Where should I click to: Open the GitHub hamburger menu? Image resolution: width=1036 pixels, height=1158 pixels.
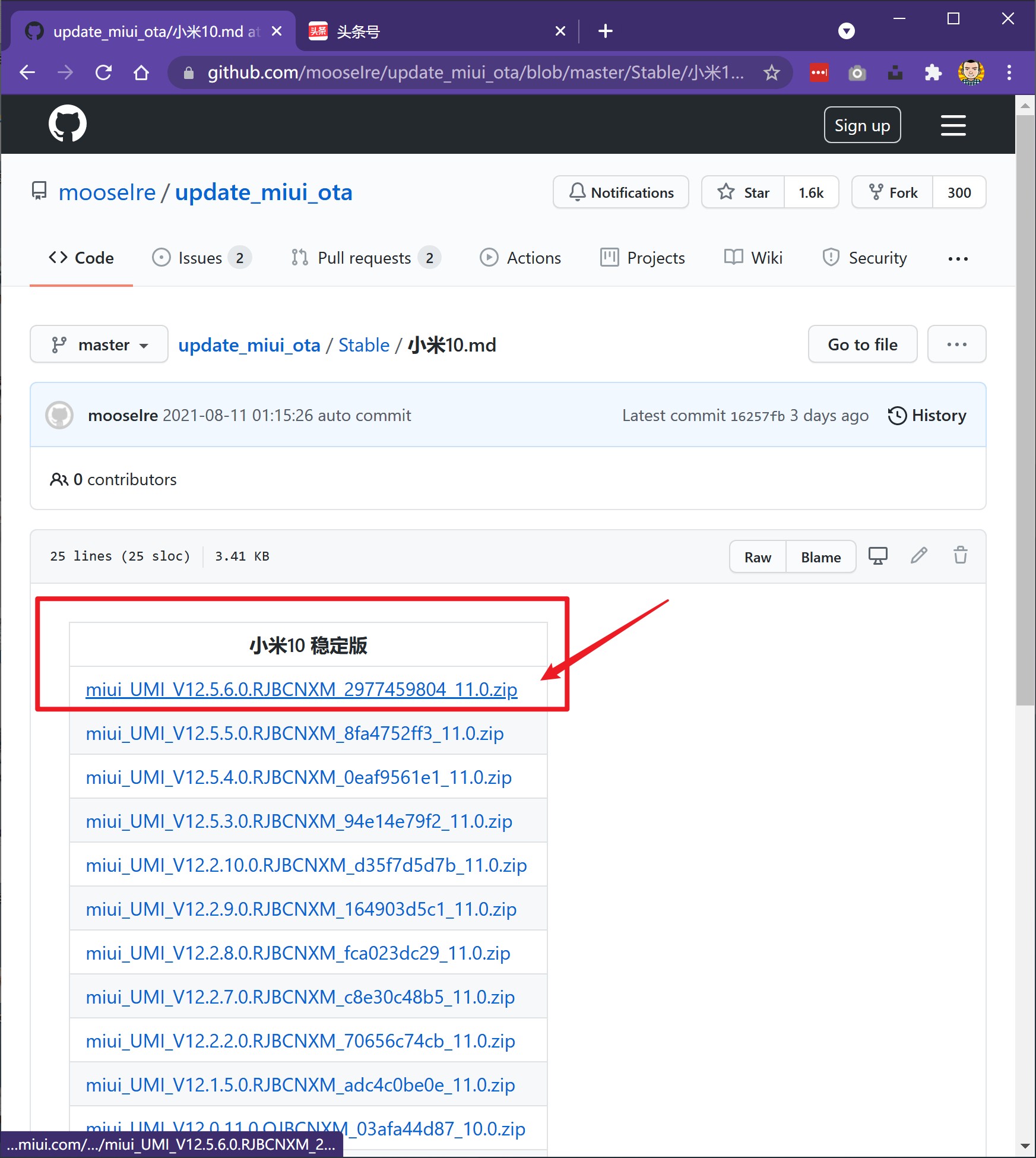(953, 125)
